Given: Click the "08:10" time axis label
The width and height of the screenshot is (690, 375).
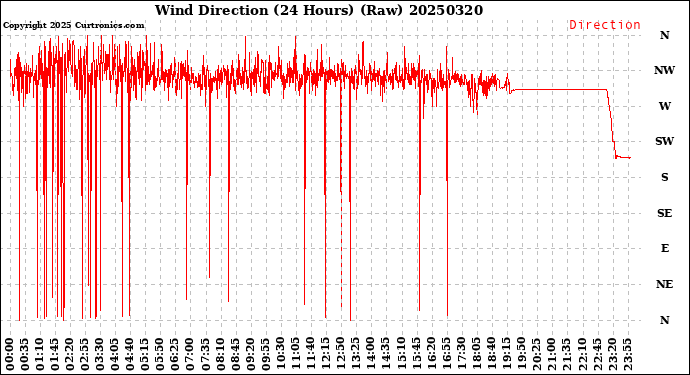Looking at the screenshot, I should click(220, 355).
